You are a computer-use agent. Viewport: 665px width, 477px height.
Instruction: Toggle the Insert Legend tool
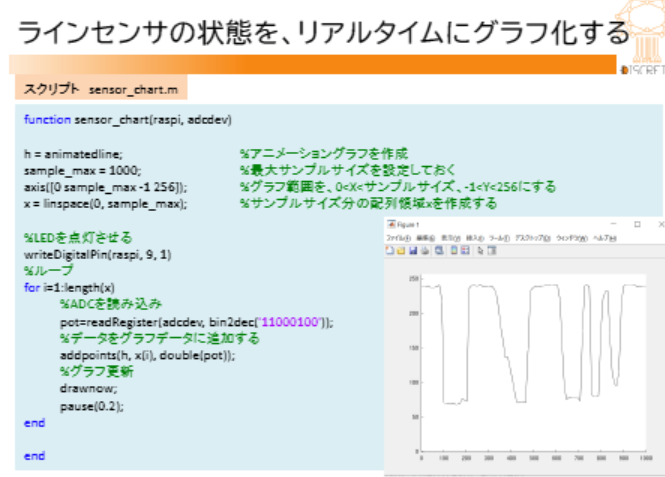click(x=462, y=251)
